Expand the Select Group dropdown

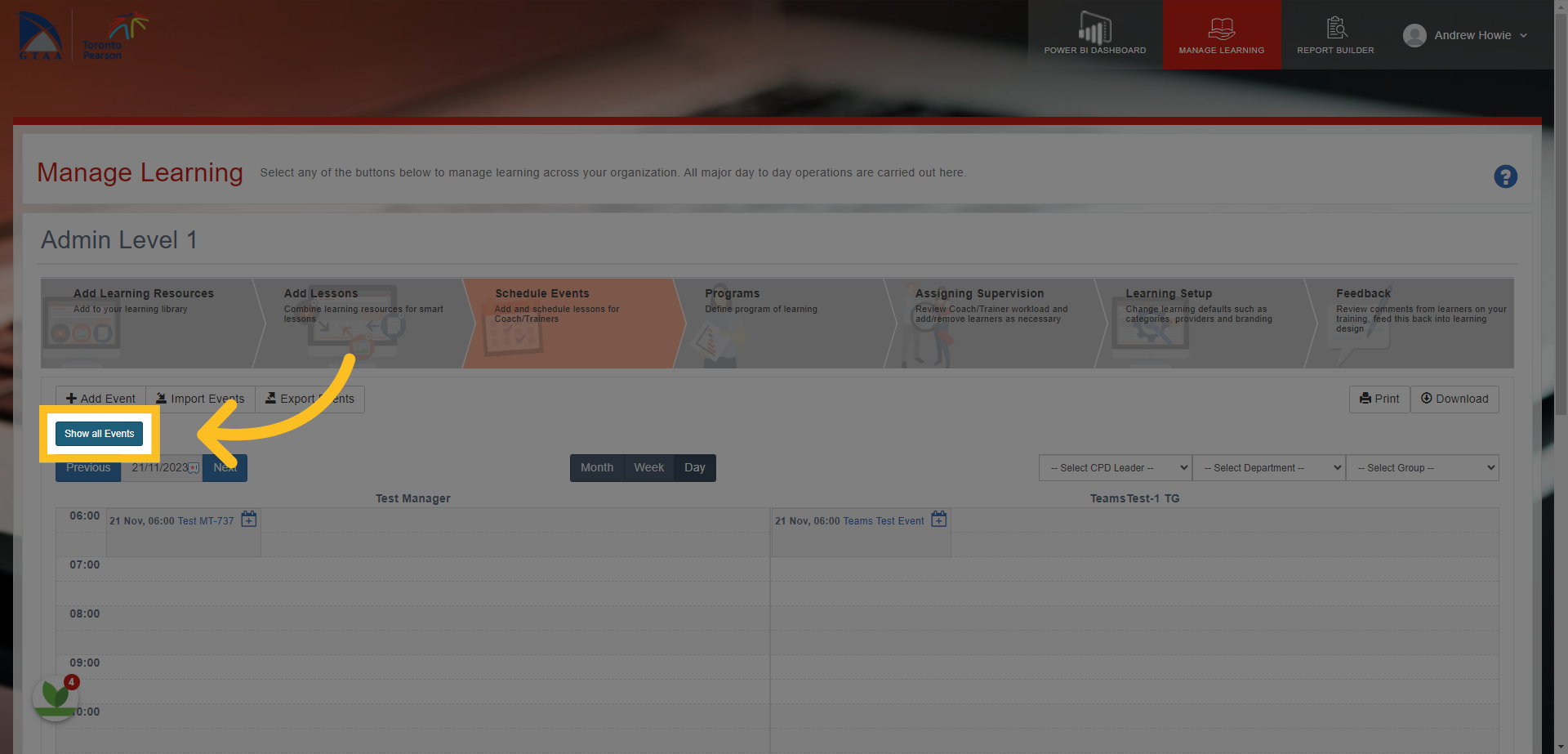(x=1422, y=468)
